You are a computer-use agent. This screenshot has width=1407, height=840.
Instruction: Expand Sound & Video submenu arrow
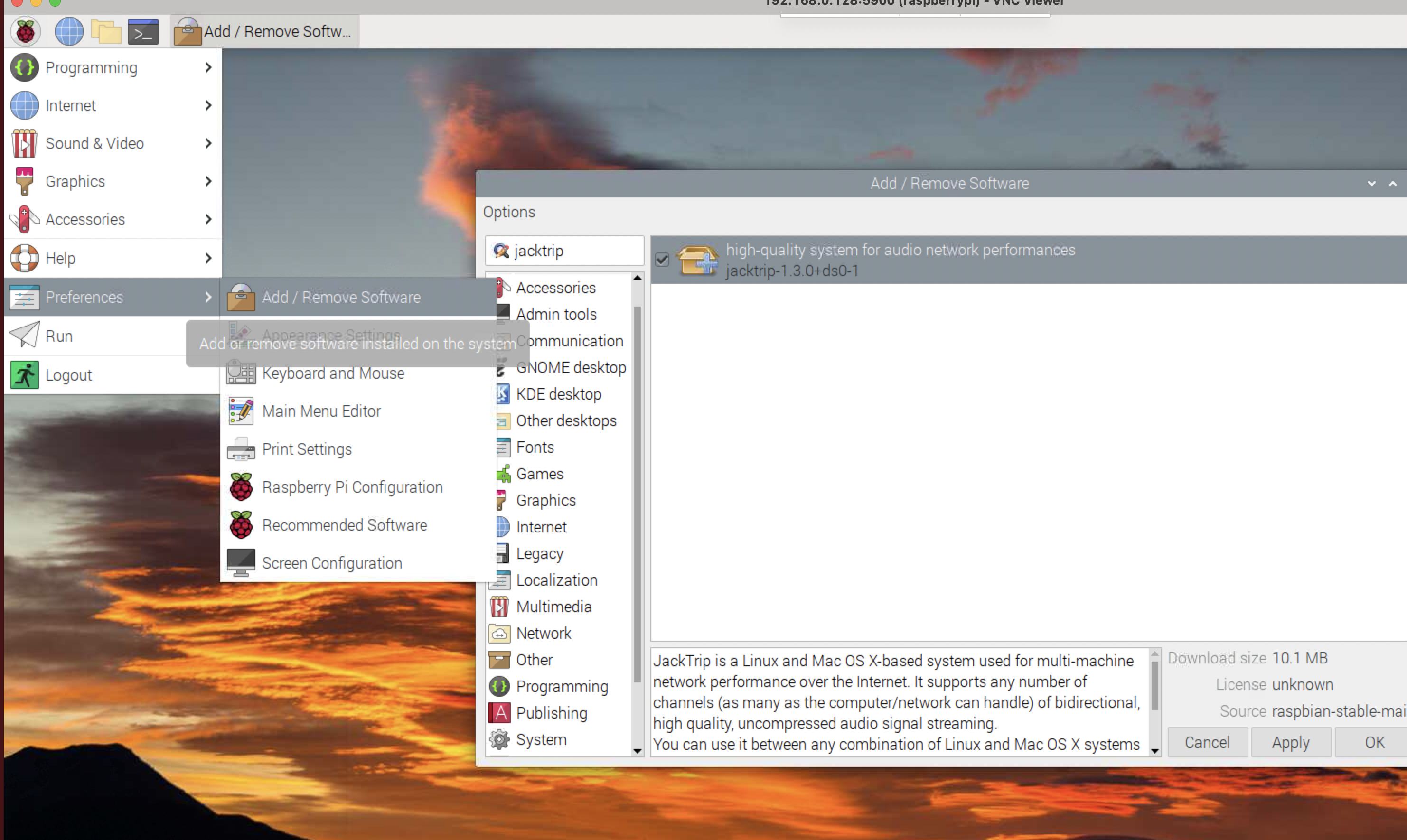[x=208, y=143]
